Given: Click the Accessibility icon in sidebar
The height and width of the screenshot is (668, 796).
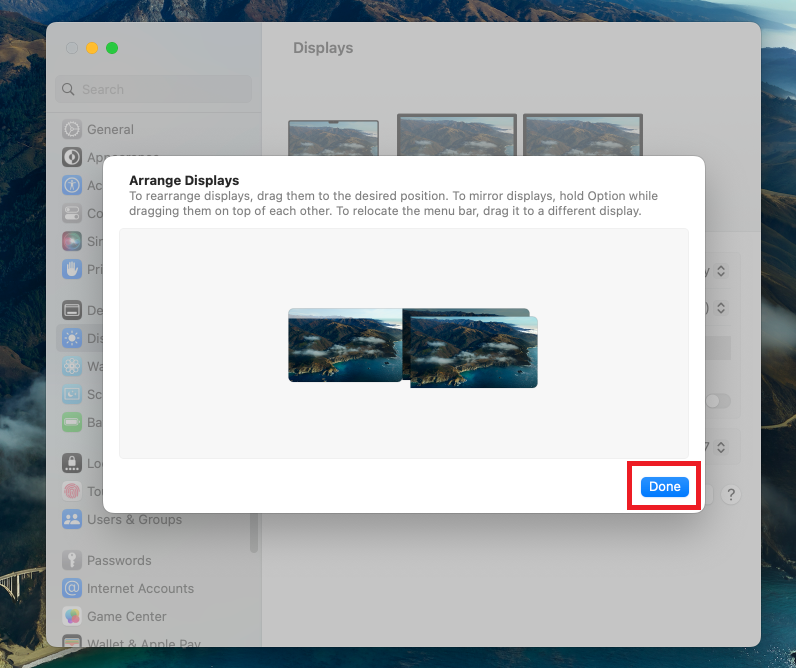Looking at the screenshot, I should click(x=72, y=185).
